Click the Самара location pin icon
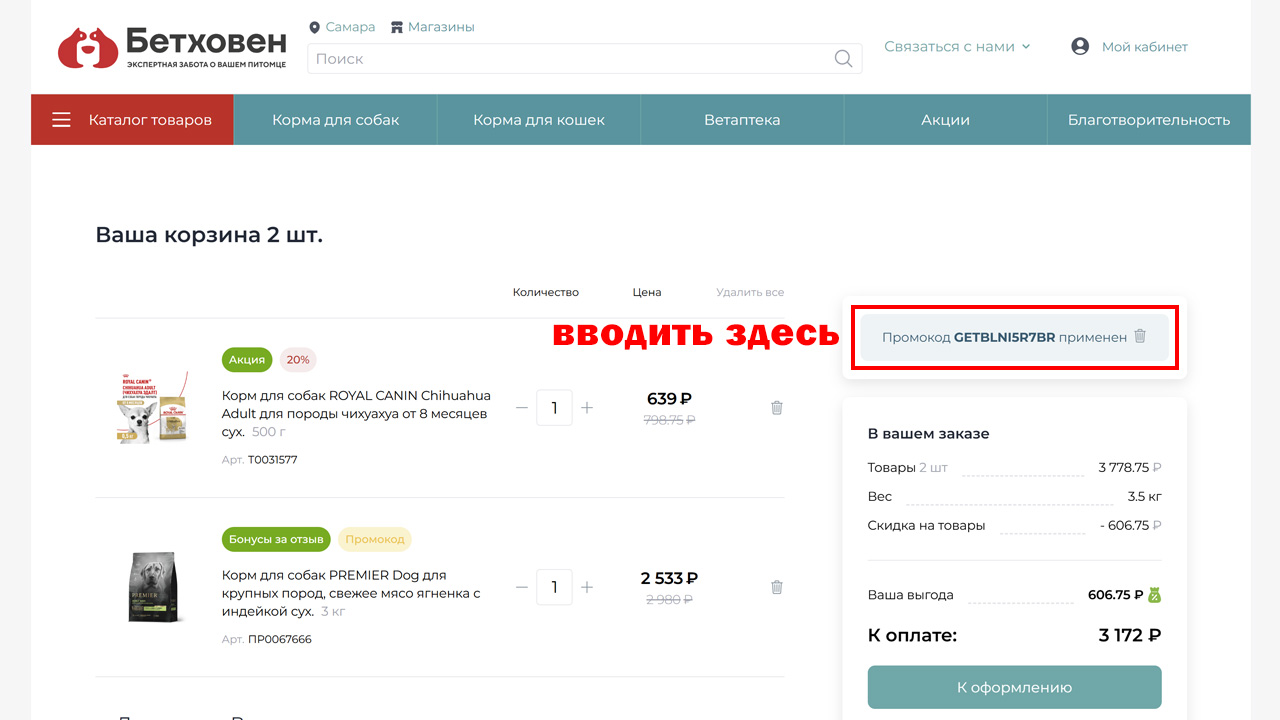 click(x=315, y=28)
